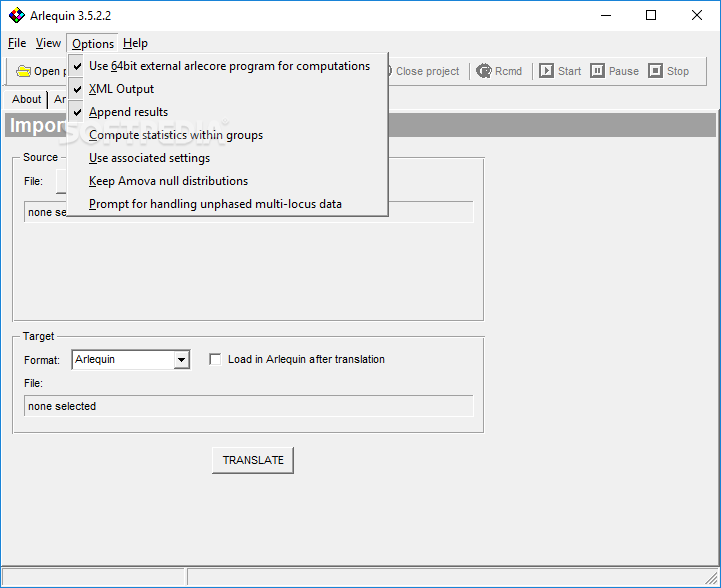Toggle Append results option
This screenshot has width=721, height=588.
[x=228, y=112]
